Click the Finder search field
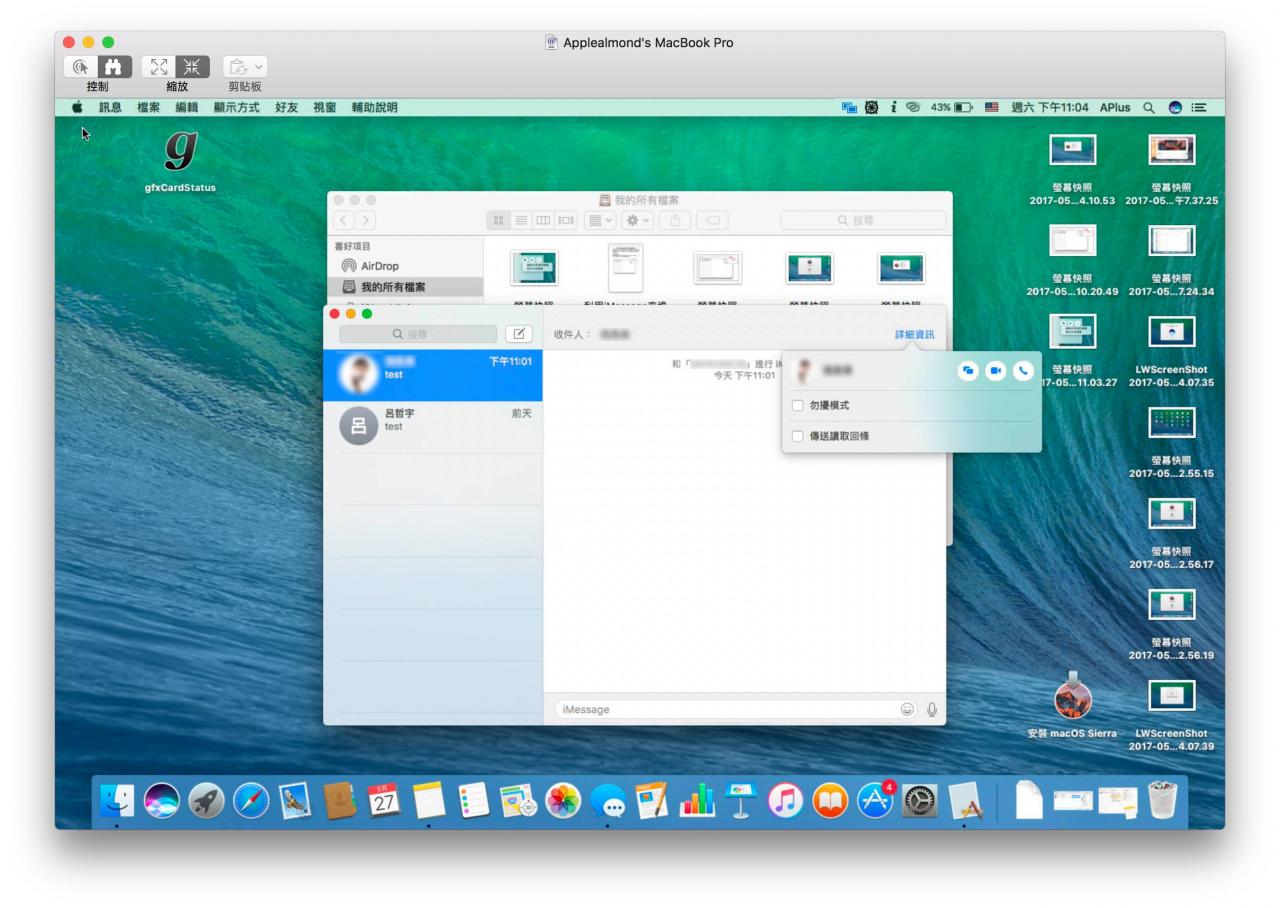This screenshot has height=908, width=1280. pos(863,220)
